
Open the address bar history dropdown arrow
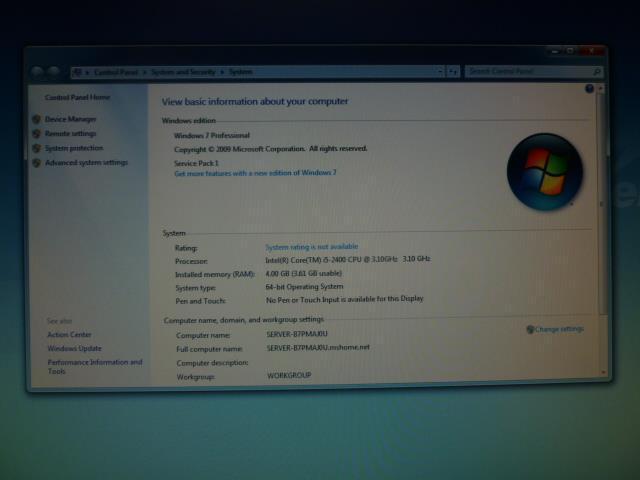click(440, 72)
